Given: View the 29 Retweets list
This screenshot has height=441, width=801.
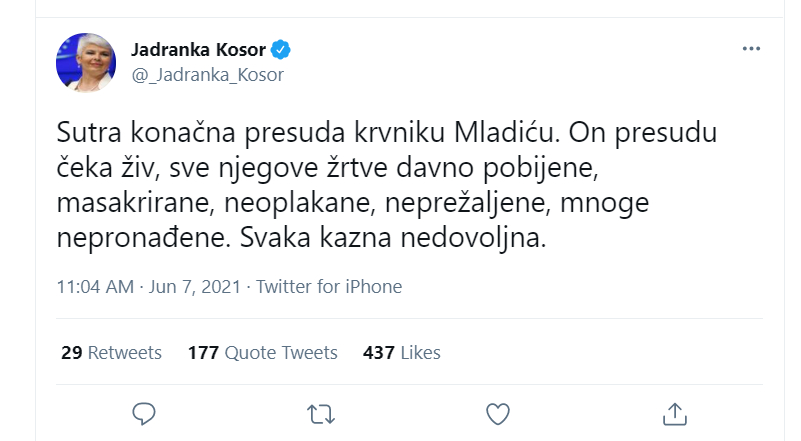Looking at the screenshot, I should pos(110,352).
